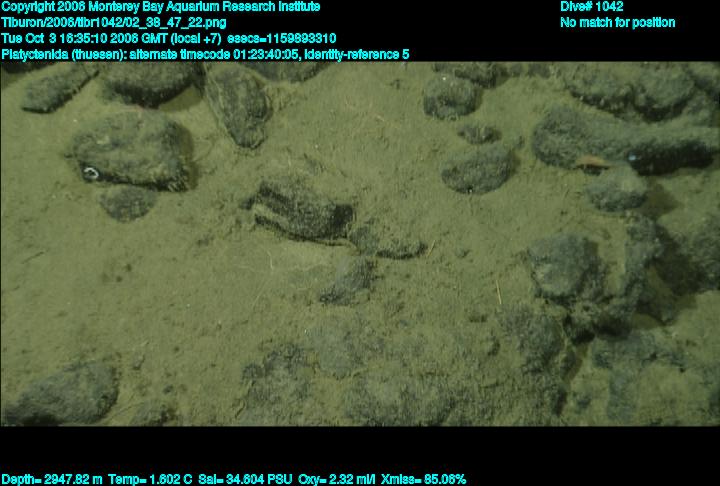
Task: Click the 'identity-reference 5' text
Action: tap(356, 55)
